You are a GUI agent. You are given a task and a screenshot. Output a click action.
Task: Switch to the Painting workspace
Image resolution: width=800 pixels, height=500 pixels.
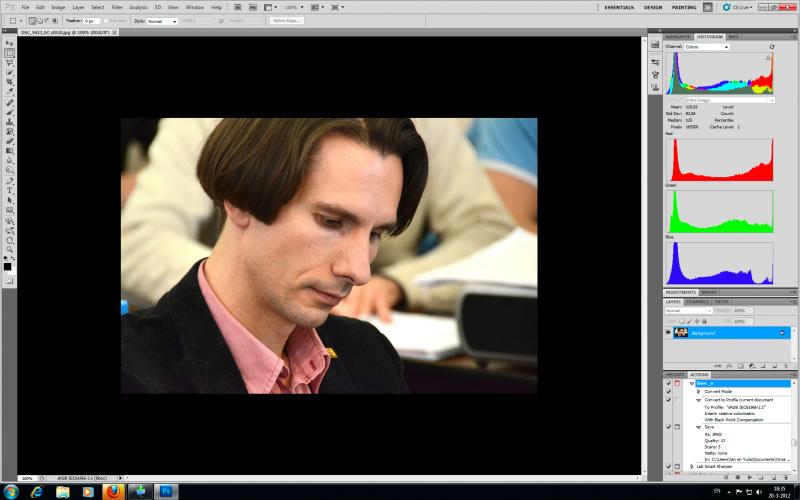pyautogui.click(x=684, y=7)
